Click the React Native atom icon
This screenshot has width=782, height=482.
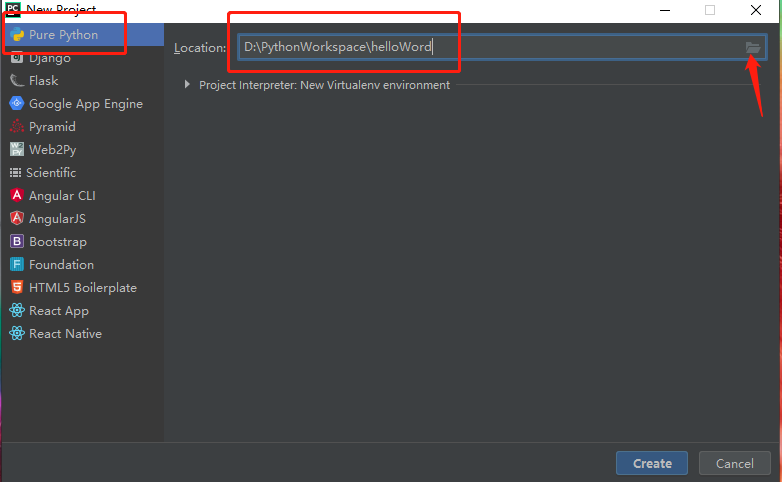coord(17,333)
